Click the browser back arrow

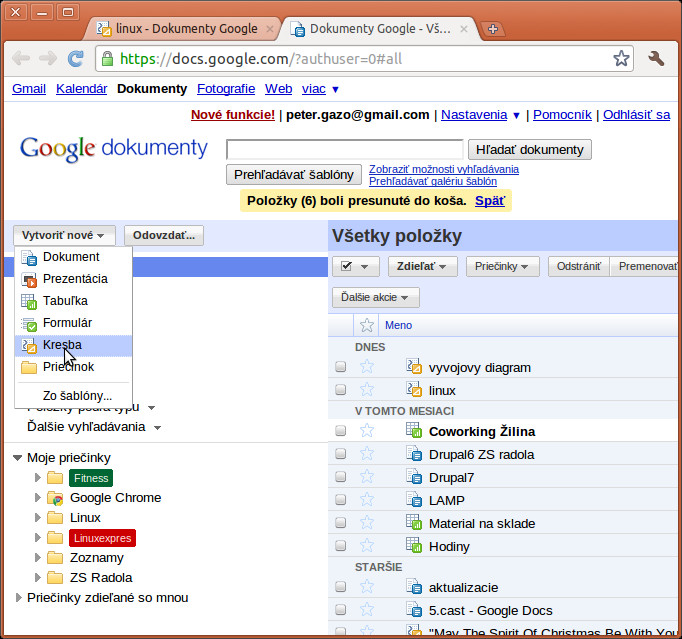(x=21, y=58)
